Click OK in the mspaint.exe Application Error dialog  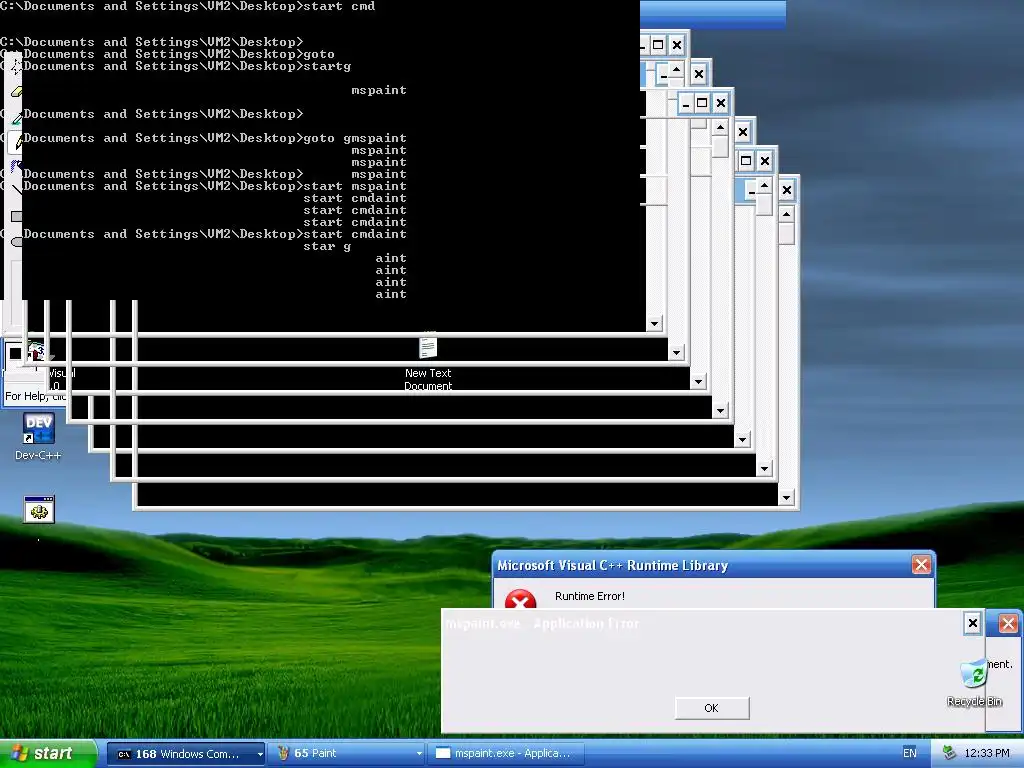[712, 708]
